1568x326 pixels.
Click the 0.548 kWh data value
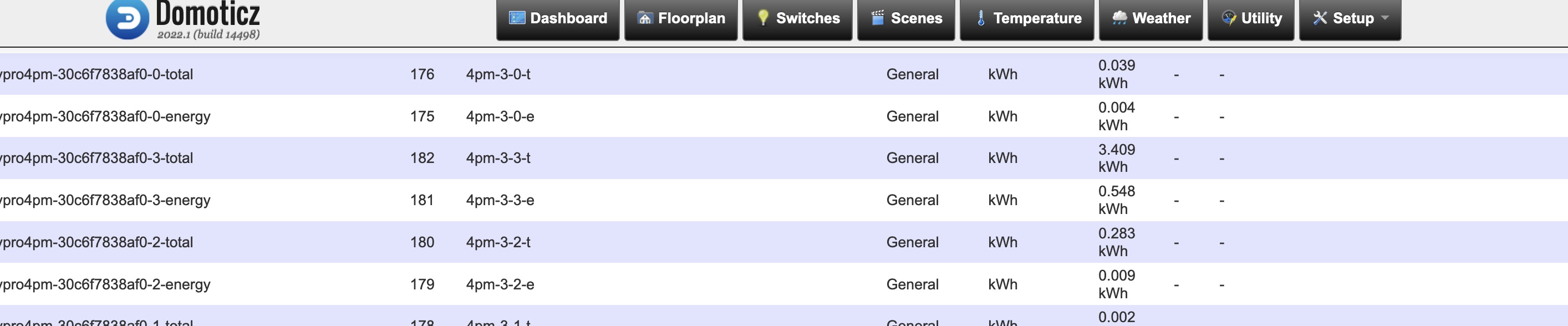[1116, 200]
